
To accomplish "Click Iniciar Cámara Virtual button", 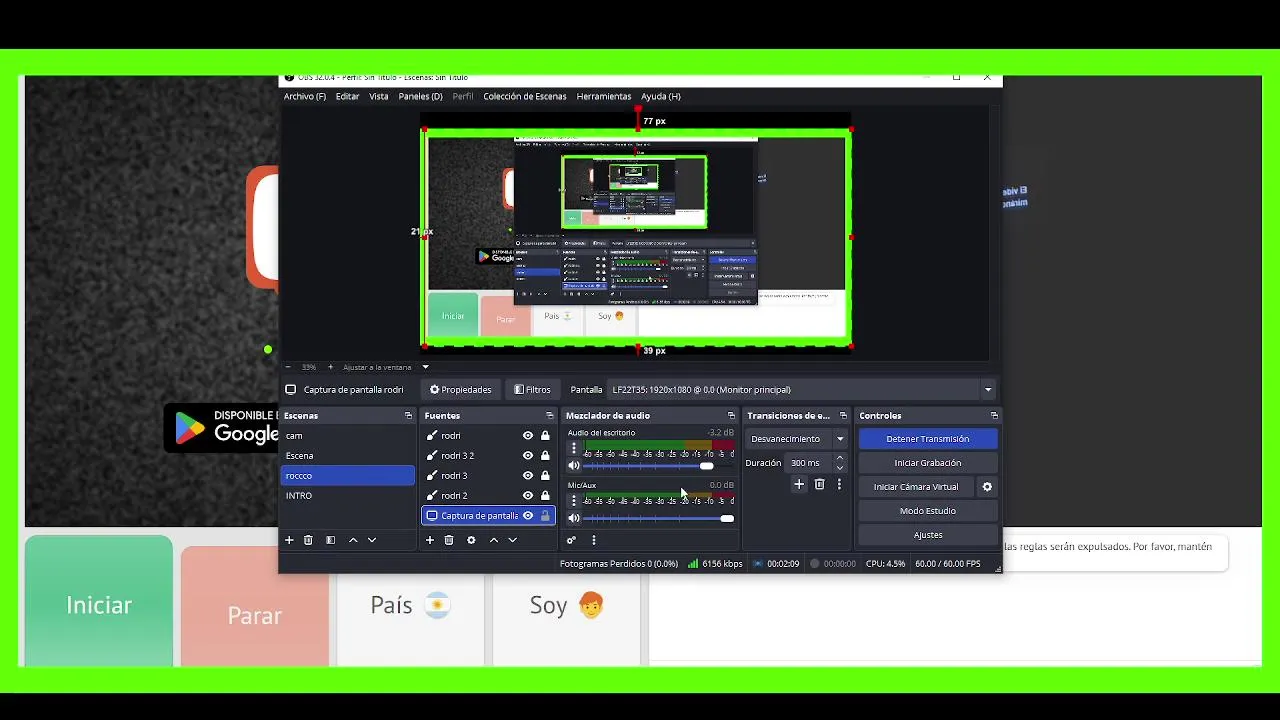I will (x=916, y=487).
